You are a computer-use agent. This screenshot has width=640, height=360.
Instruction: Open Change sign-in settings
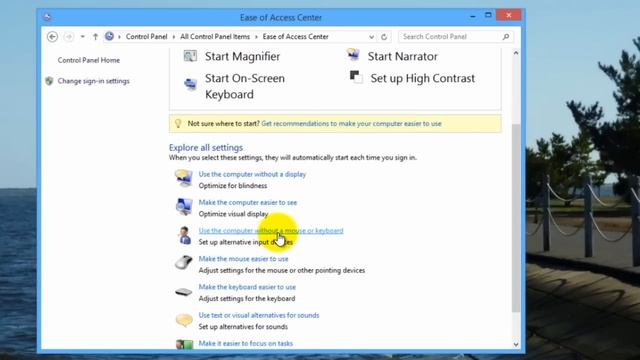tap(93, 81)
